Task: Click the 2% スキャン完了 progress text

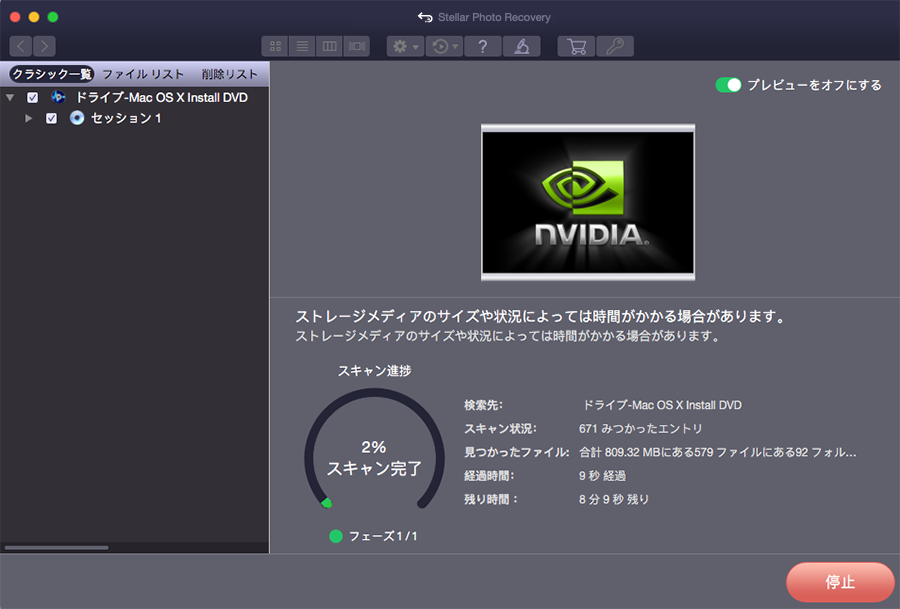Action: tap(374, 458)
